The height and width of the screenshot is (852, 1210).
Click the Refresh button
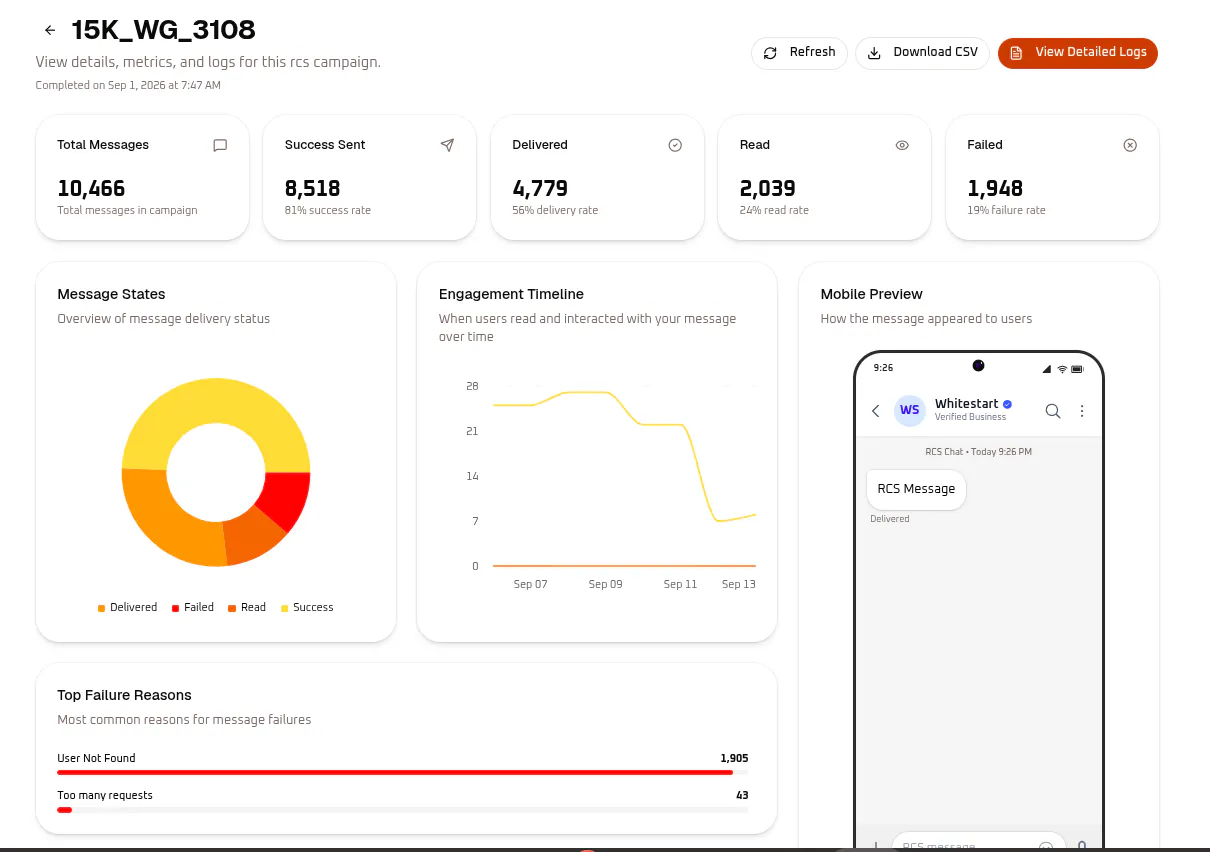coord(799,53)
